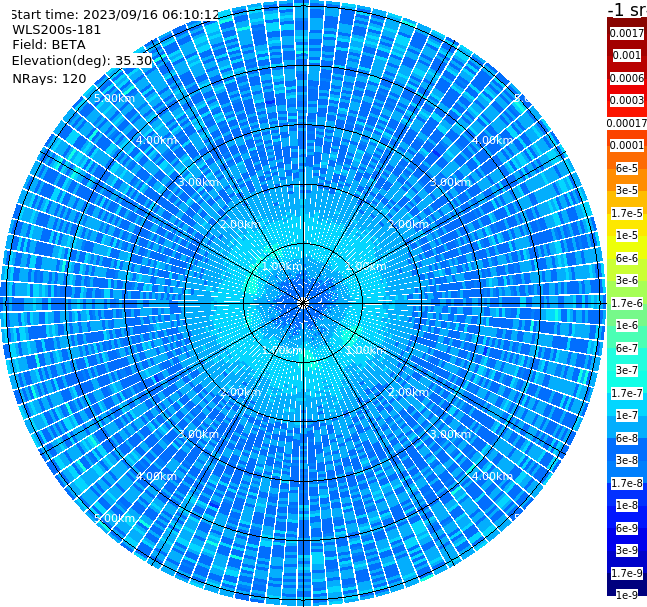Select the 6e-9 scale label
The width and height of the screenshot is (647, 607).
click(x=627, y=528)
